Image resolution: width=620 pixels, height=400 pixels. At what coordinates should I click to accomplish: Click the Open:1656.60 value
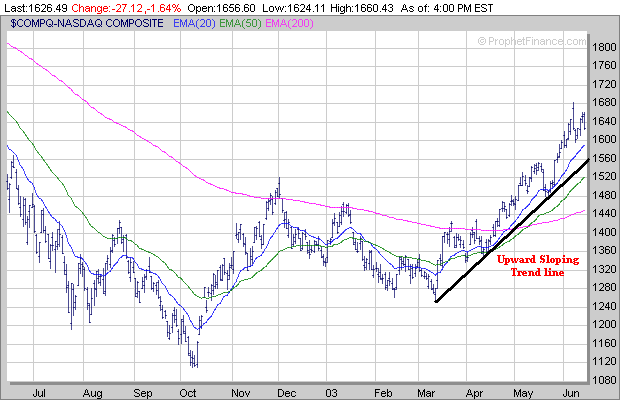tap(221, 8)
